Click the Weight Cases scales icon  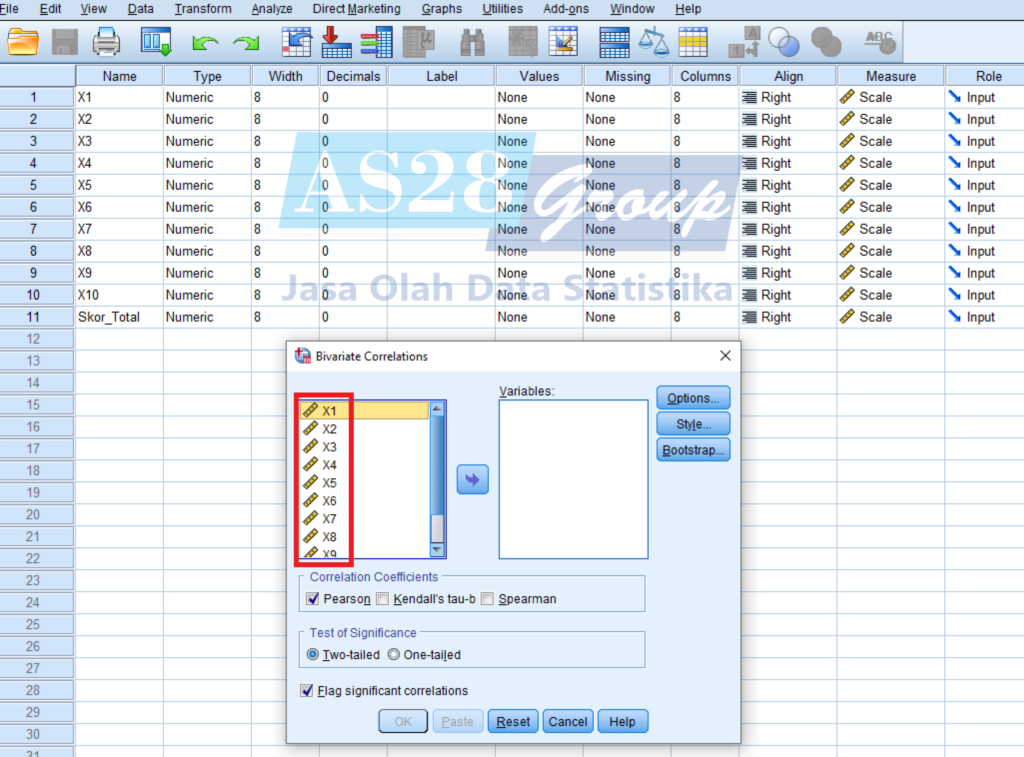pyautogui.click(x=654, y=42)
